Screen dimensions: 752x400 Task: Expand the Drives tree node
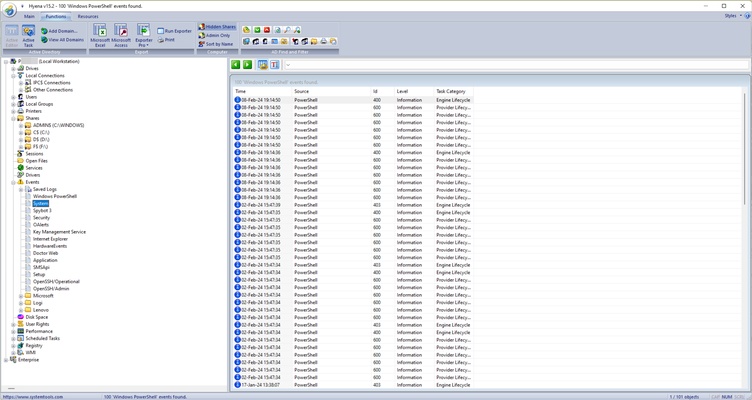13,69
